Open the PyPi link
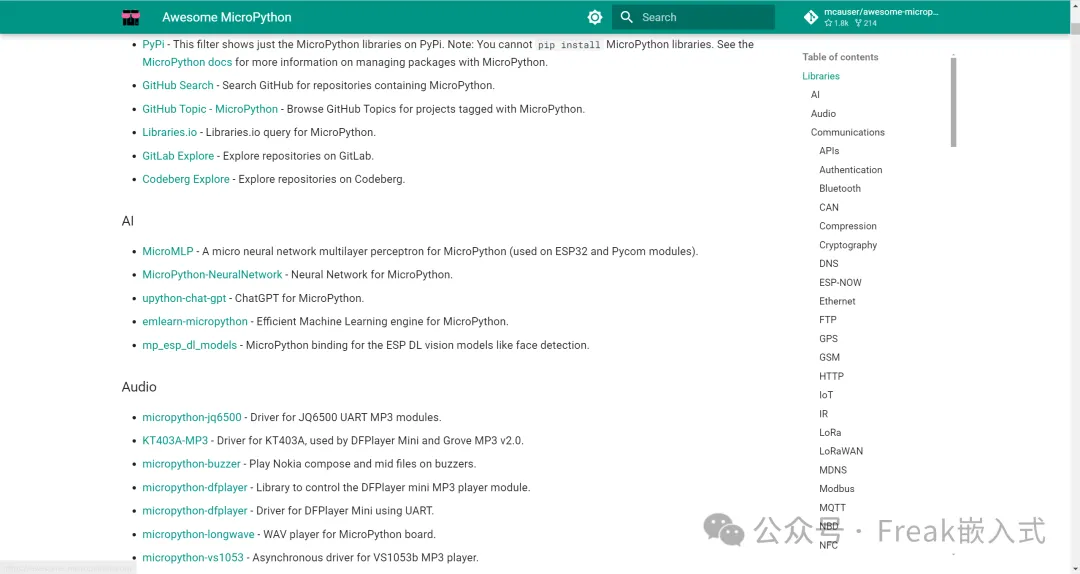The width and height of the screenshot is (1080, 574). [153, 44]
